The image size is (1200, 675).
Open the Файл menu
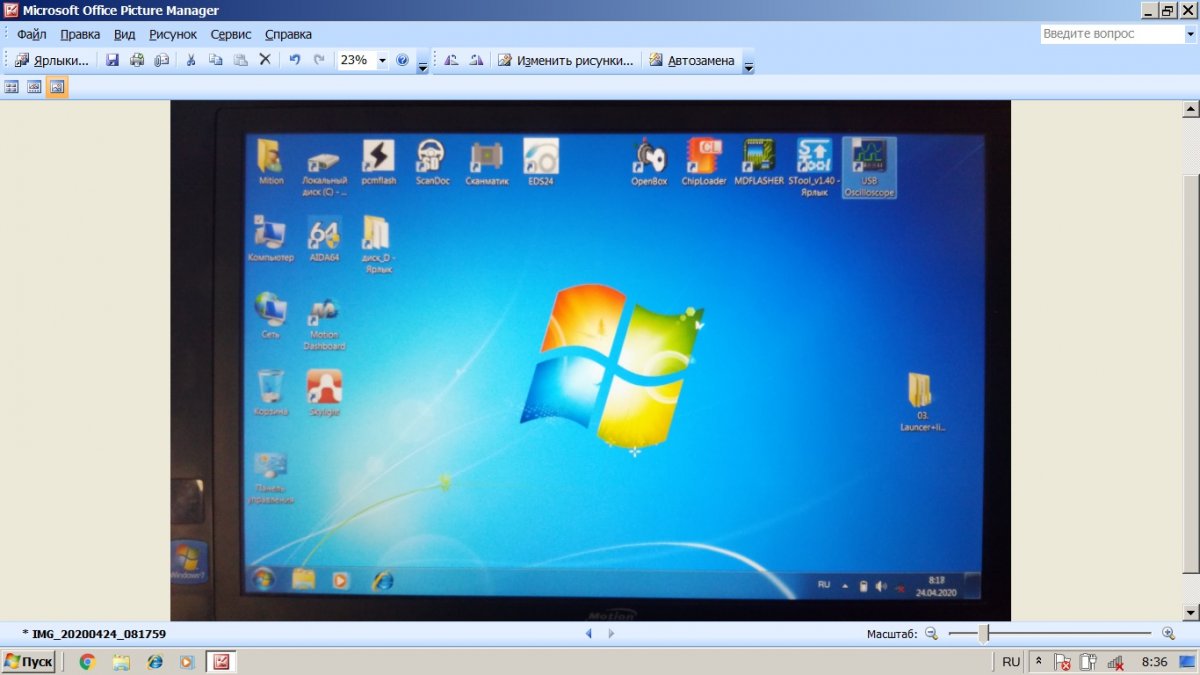(x=32, y=34)
